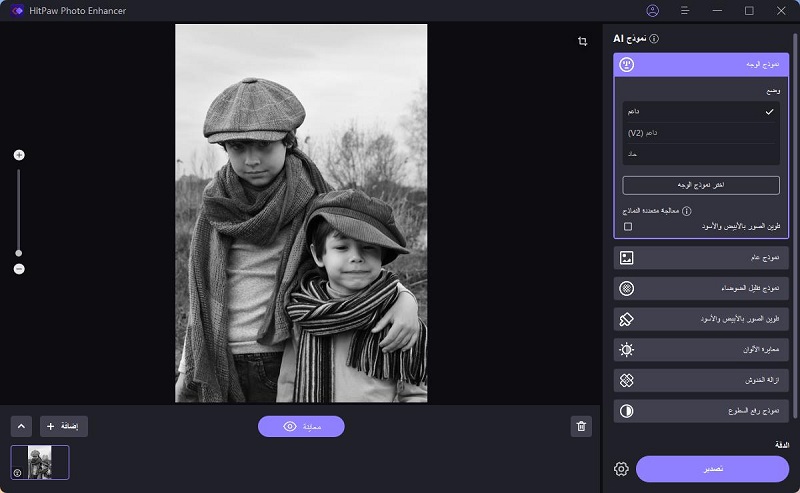
Task: Expand the denoise model panel
Action: tap(700, 288)
